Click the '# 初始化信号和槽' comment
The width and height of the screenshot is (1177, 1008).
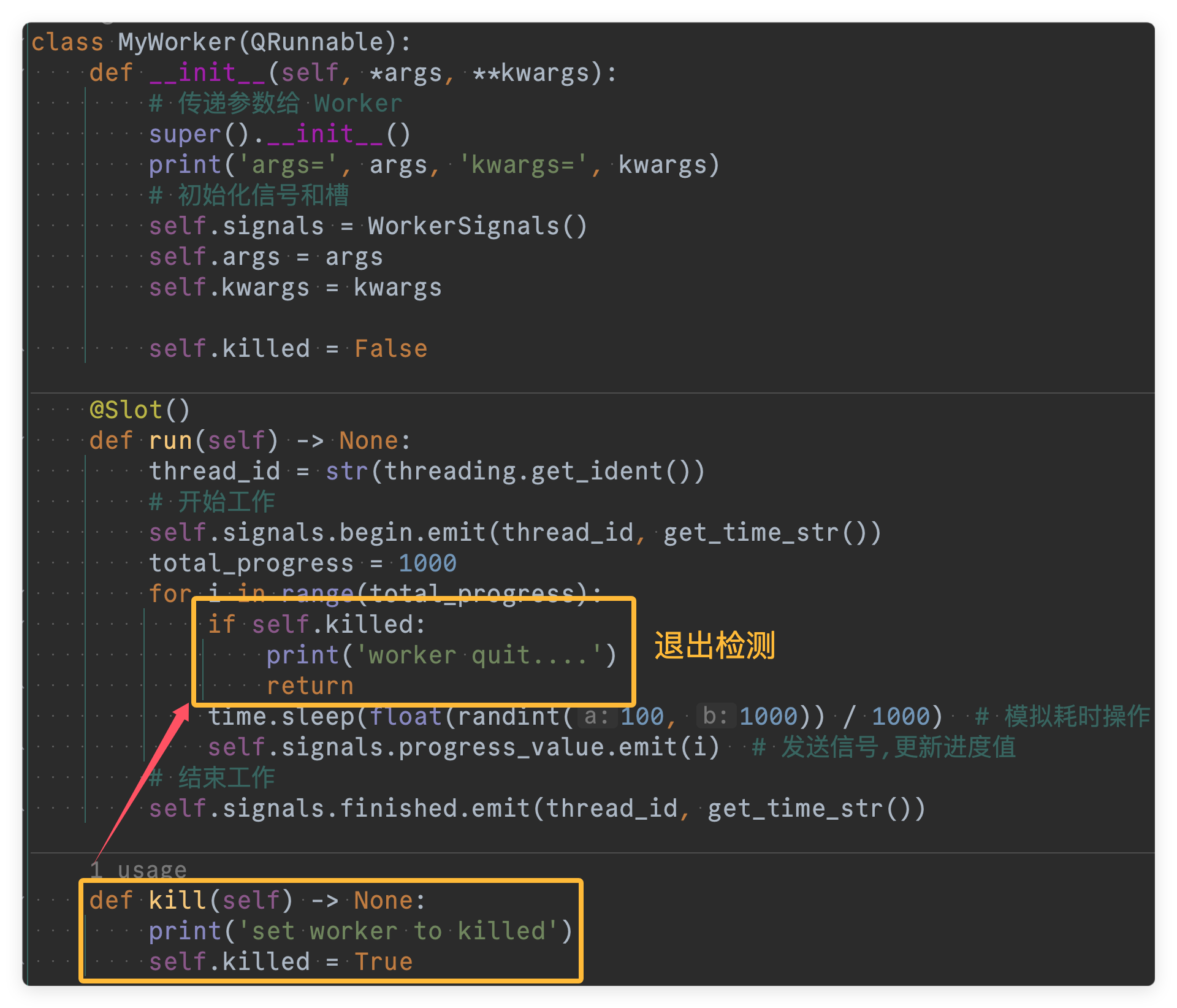point(249,196)
